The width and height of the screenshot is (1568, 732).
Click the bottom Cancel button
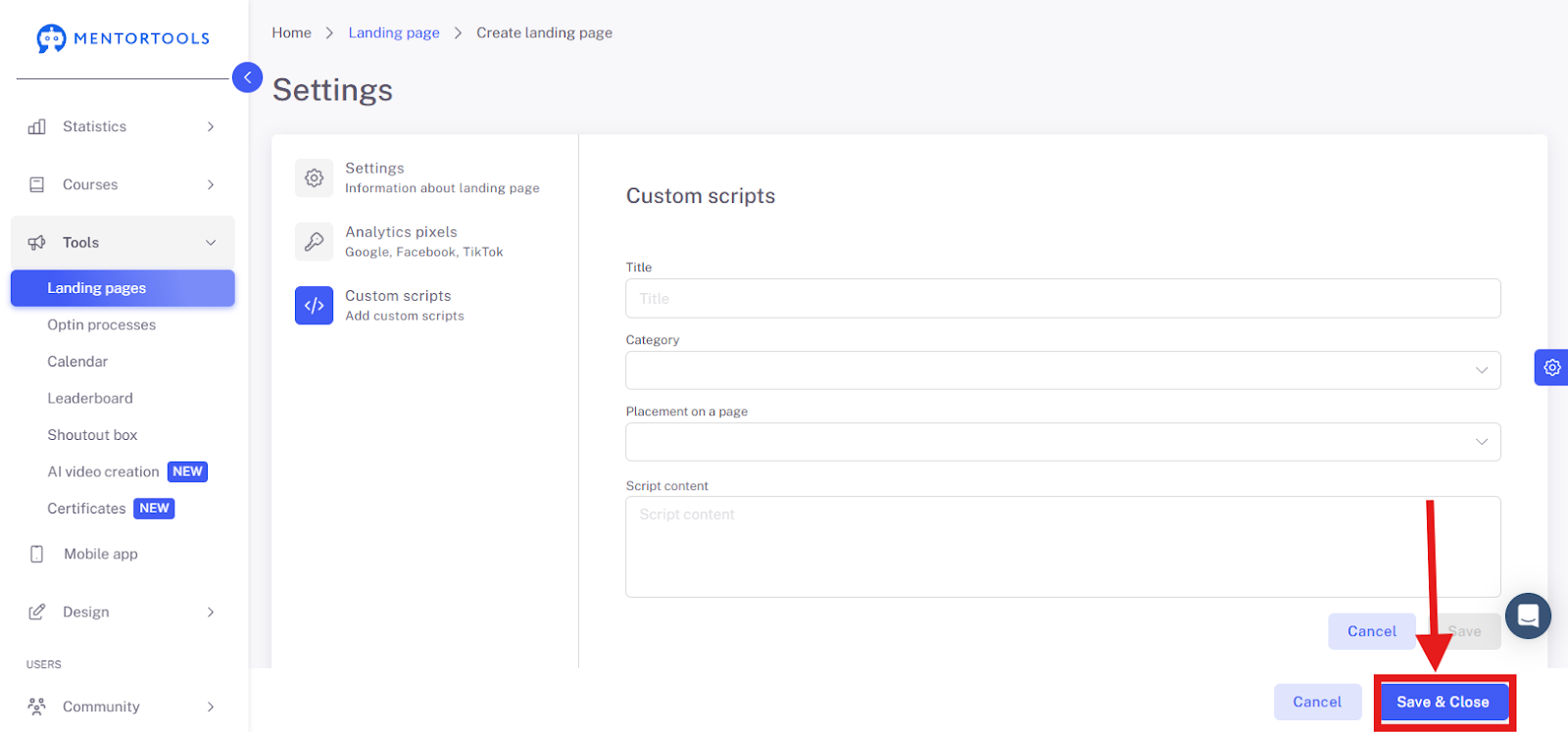[x=1317, y=702]
